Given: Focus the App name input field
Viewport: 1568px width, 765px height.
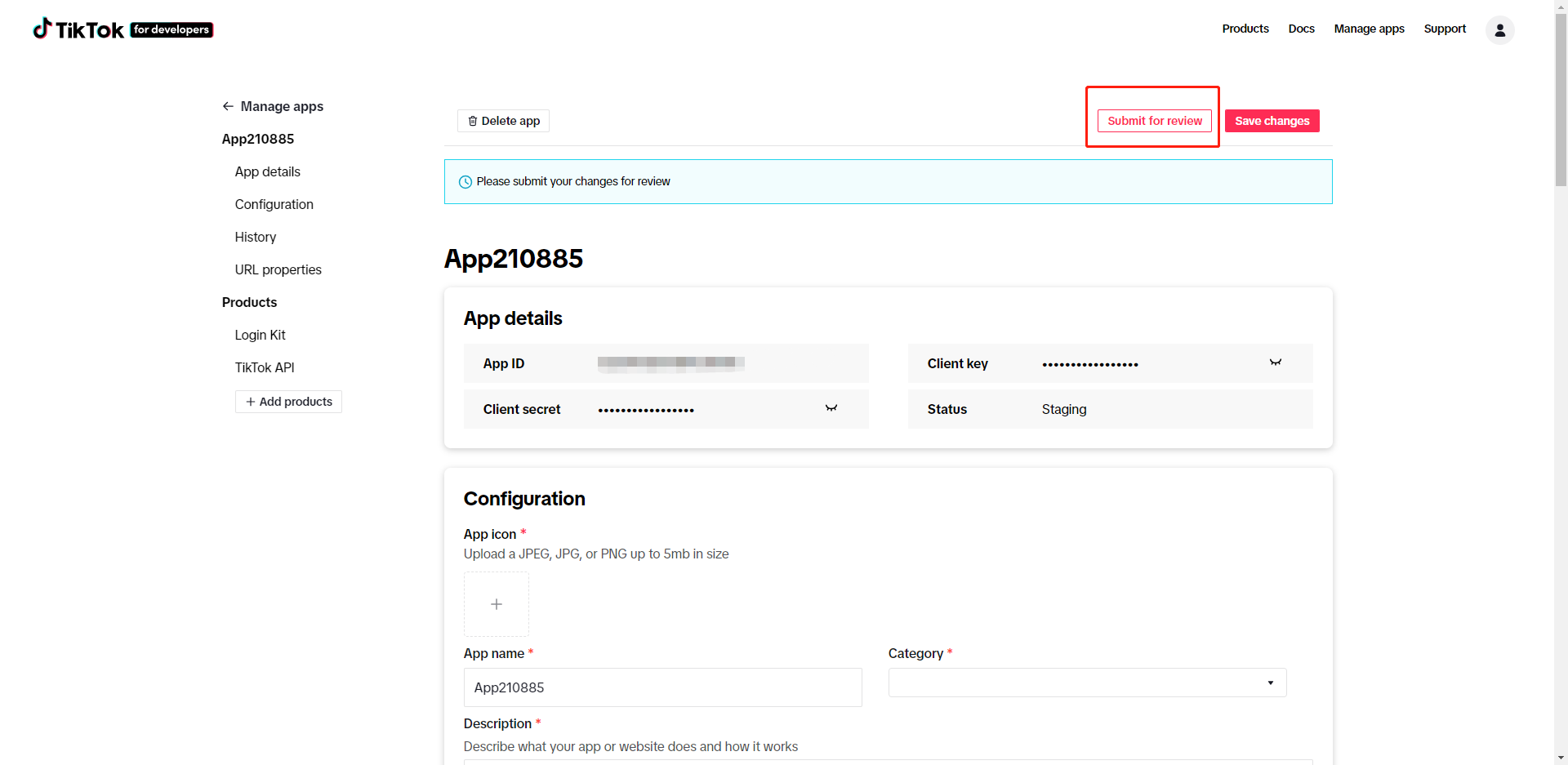Looking at the screenshot, I should click(x=663, y=687).
